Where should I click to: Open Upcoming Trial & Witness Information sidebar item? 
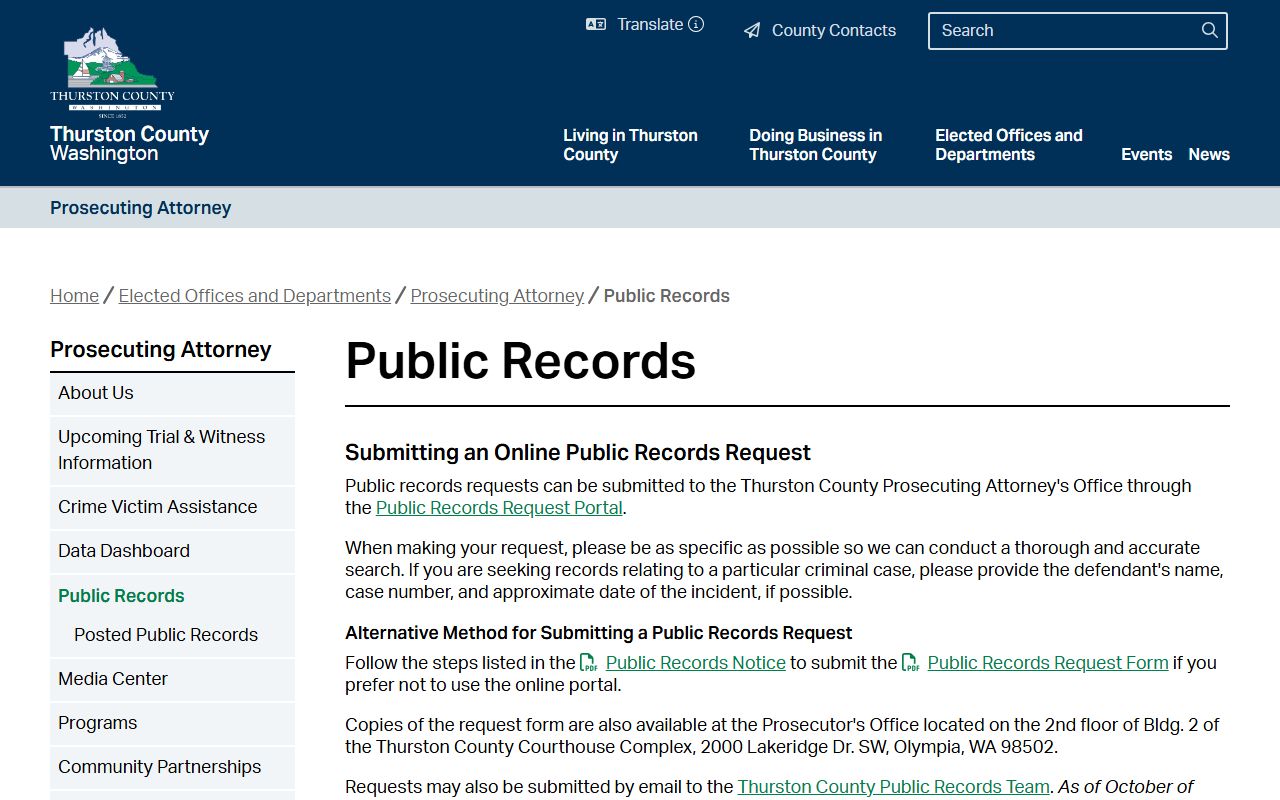coord(172,450)
